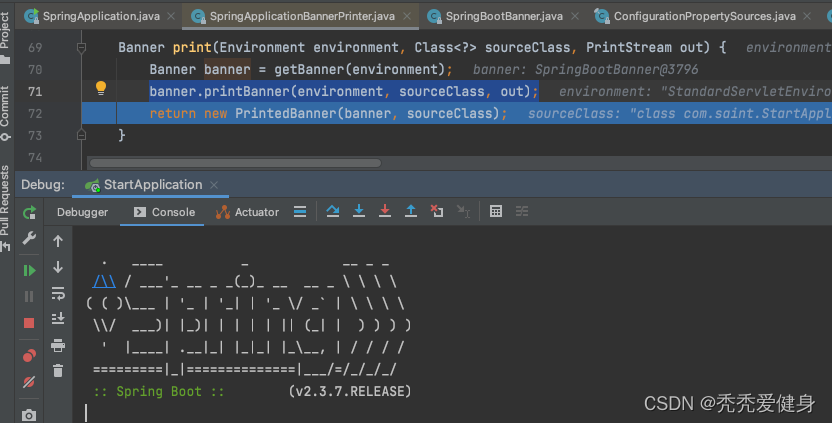Click the Drop Frame icon
The width and height of the screenshot is (832, 423).
(x=437, y=211)
